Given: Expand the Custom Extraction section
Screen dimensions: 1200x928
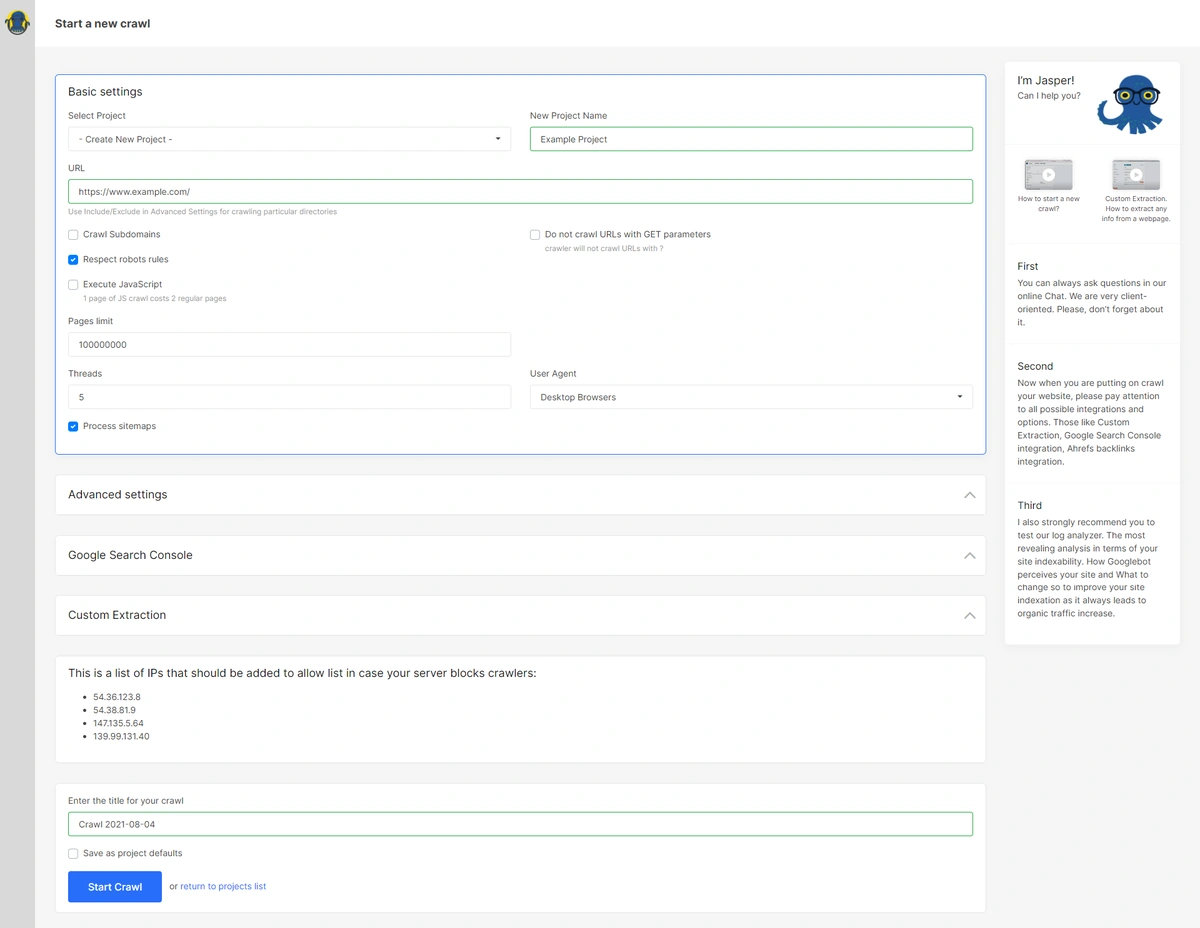Looking at the screenshot, I should click(x=520, y=616).
